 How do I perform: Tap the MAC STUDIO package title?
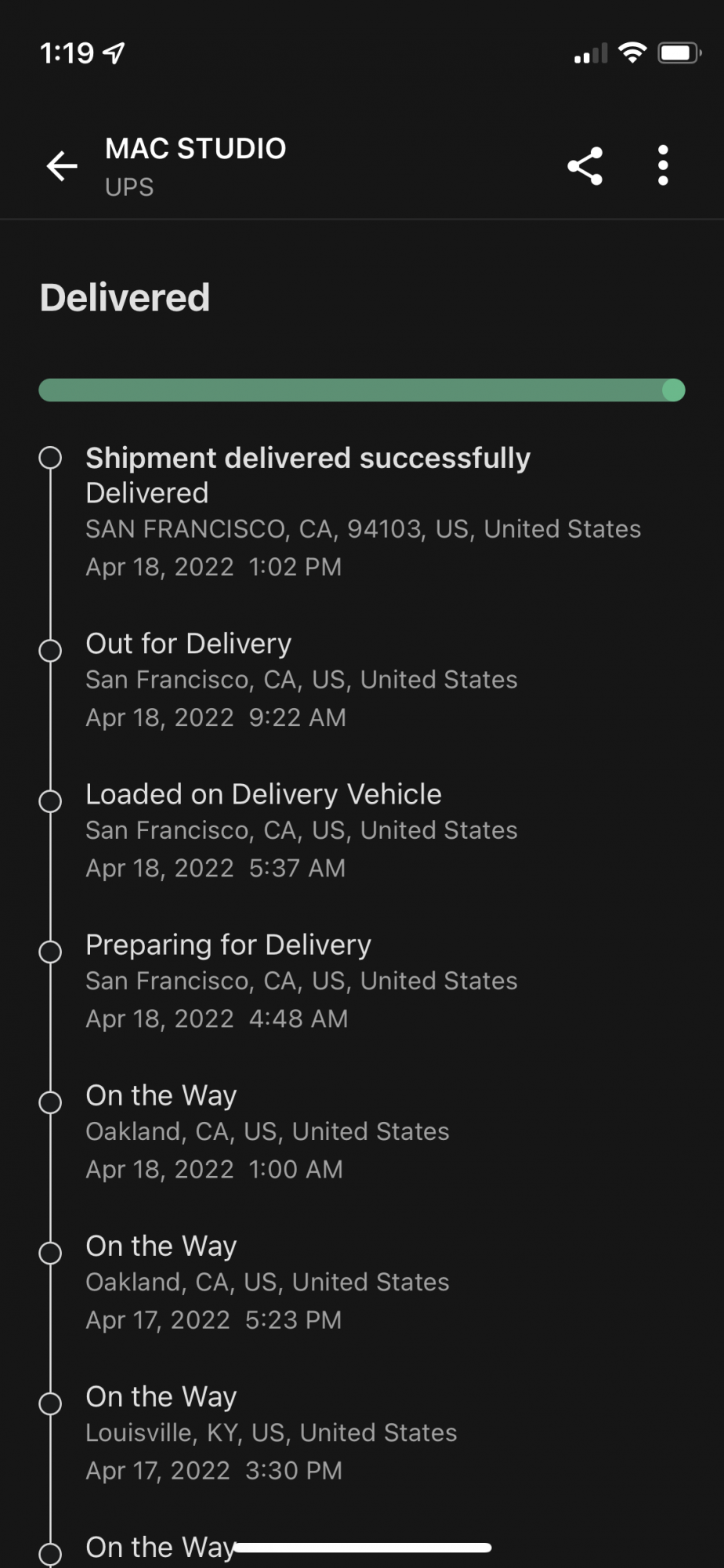click(196, 149)
